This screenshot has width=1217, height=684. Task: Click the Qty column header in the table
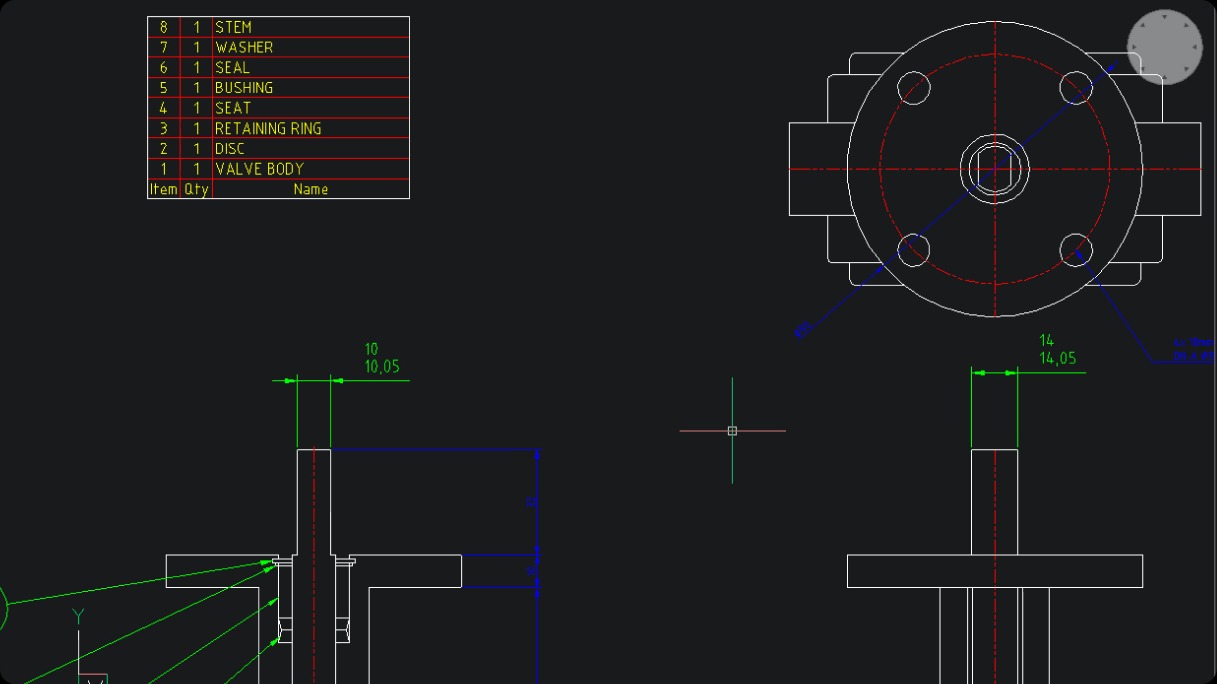pos(196,189)
